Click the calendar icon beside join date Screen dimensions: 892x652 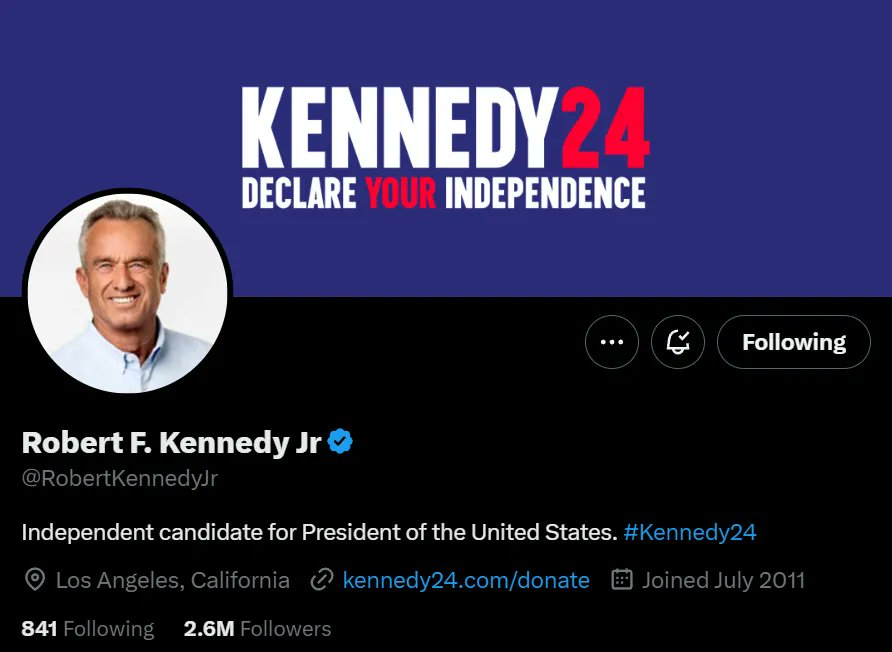point(621,580)
